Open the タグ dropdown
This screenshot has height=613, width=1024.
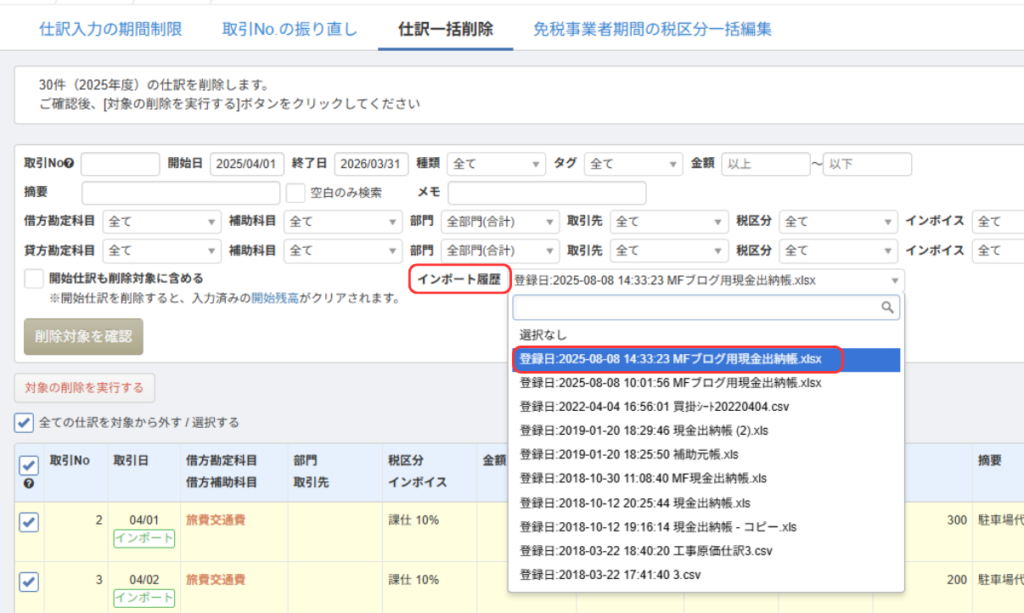632,164
